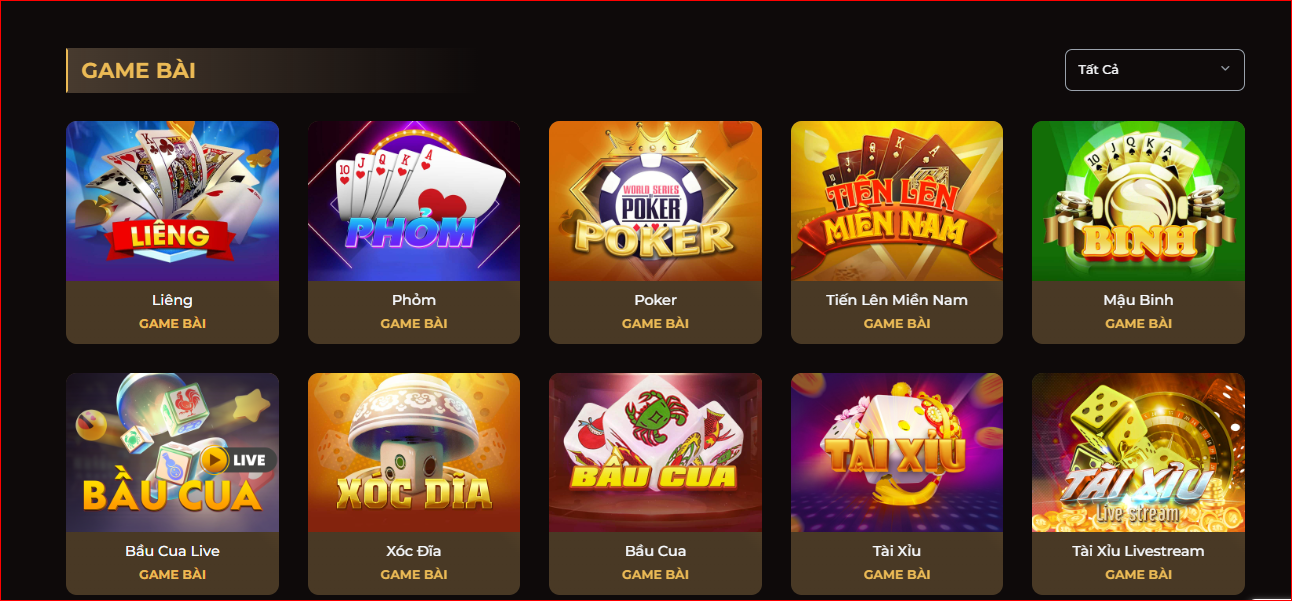
Task: Select GAME BÀI tag under Liêng
Action: 172,324
